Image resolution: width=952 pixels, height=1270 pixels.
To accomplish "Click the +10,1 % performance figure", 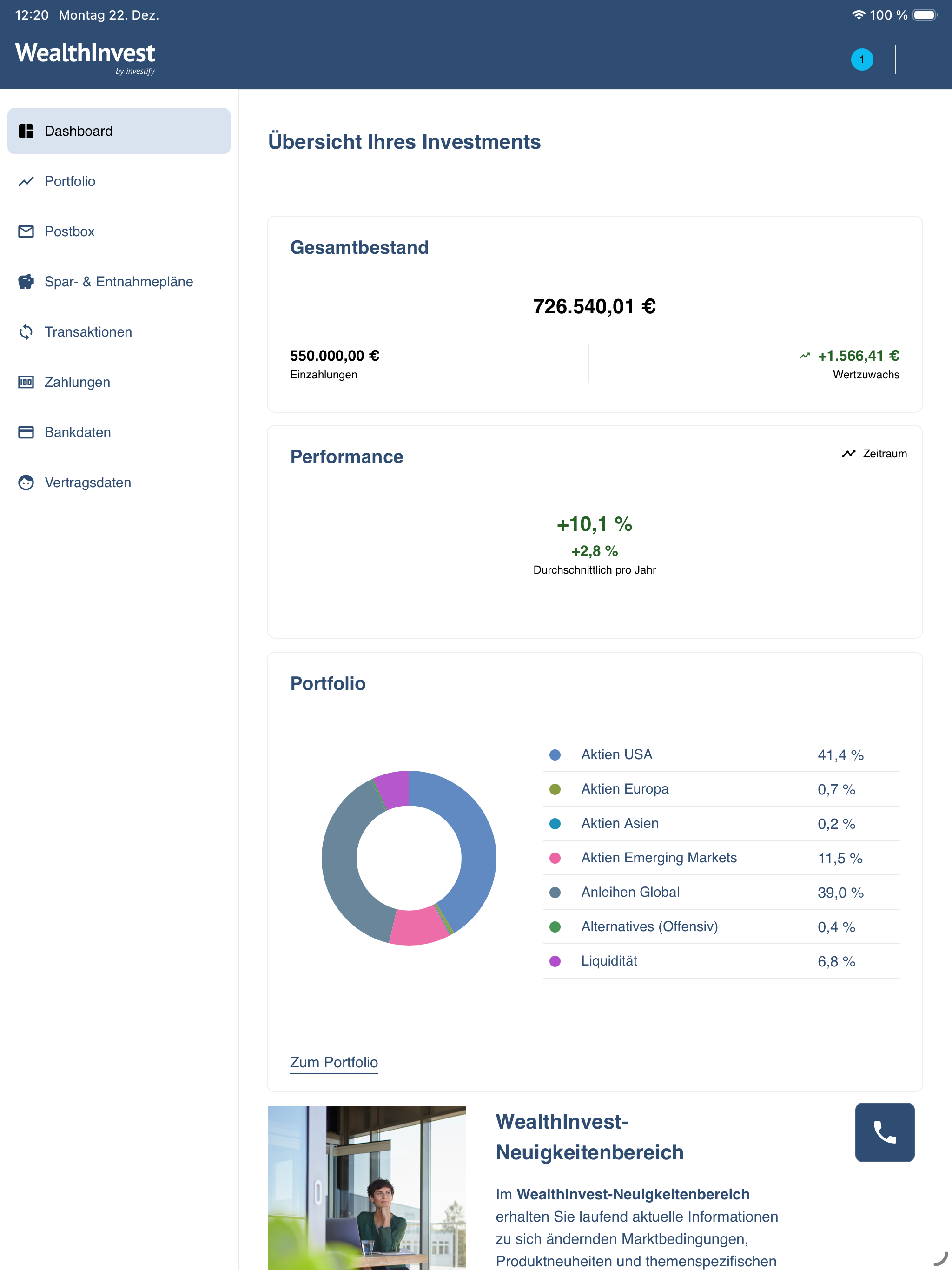I will click(594, 523).
